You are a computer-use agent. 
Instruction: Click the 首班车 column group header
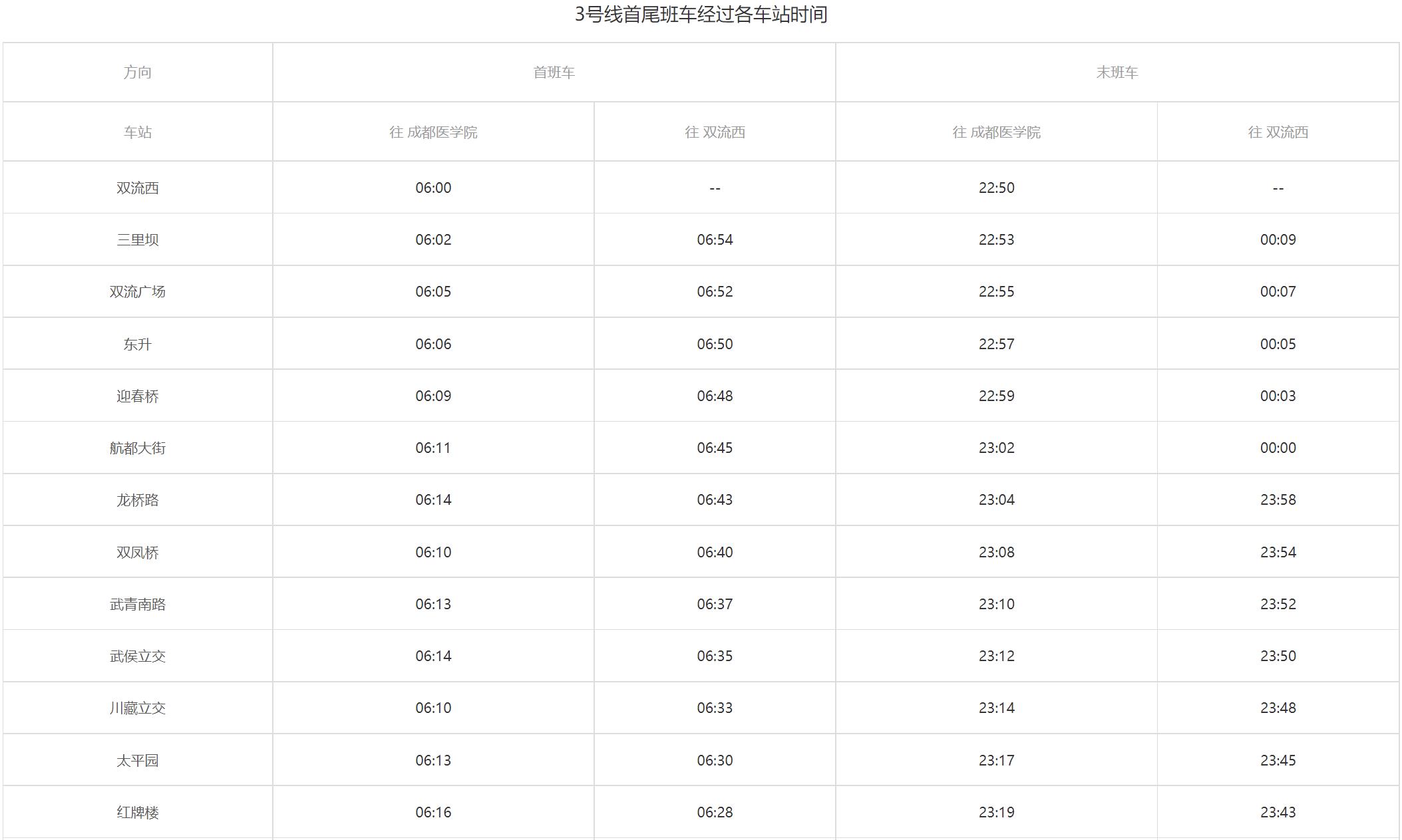[554, 72]
